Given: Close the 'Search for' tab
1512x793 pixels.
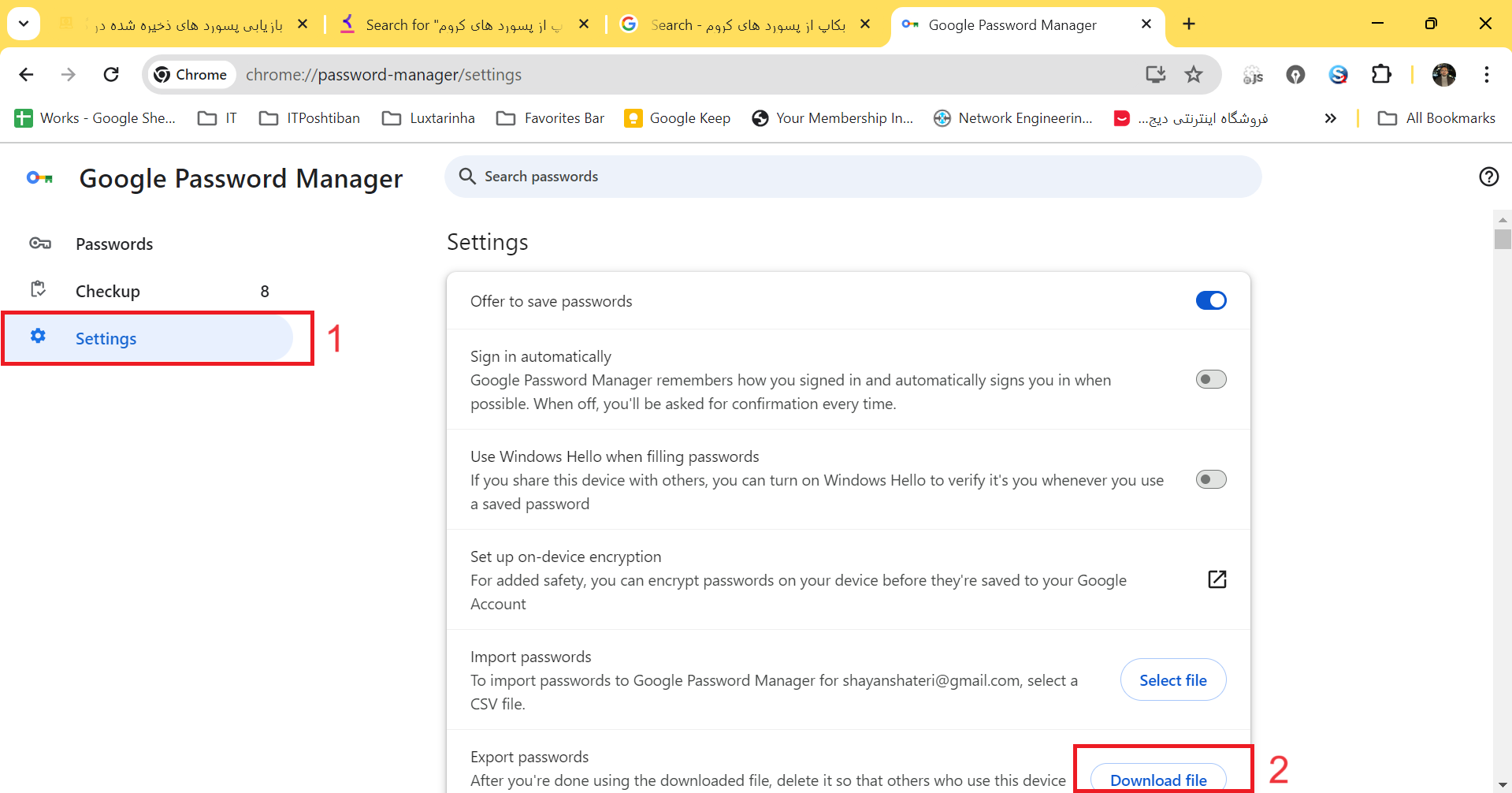Looking at the screenshot, I should (584, 24).
